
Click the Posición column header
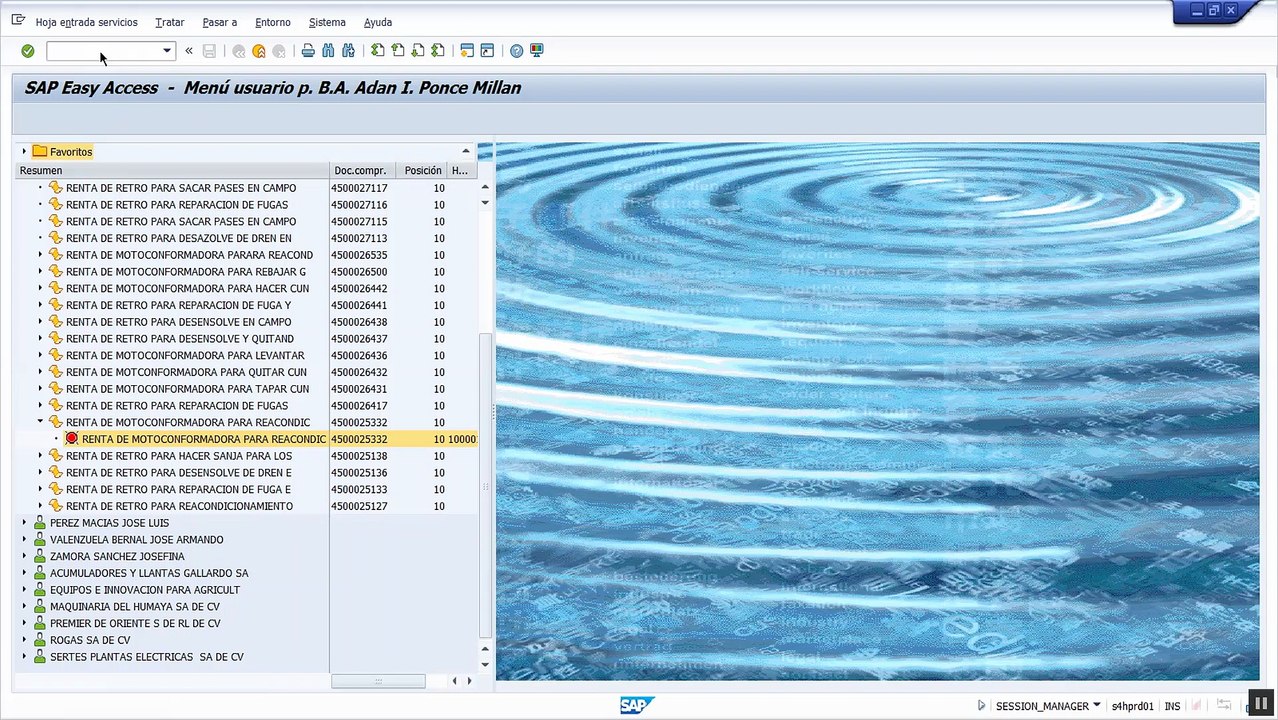422,171
